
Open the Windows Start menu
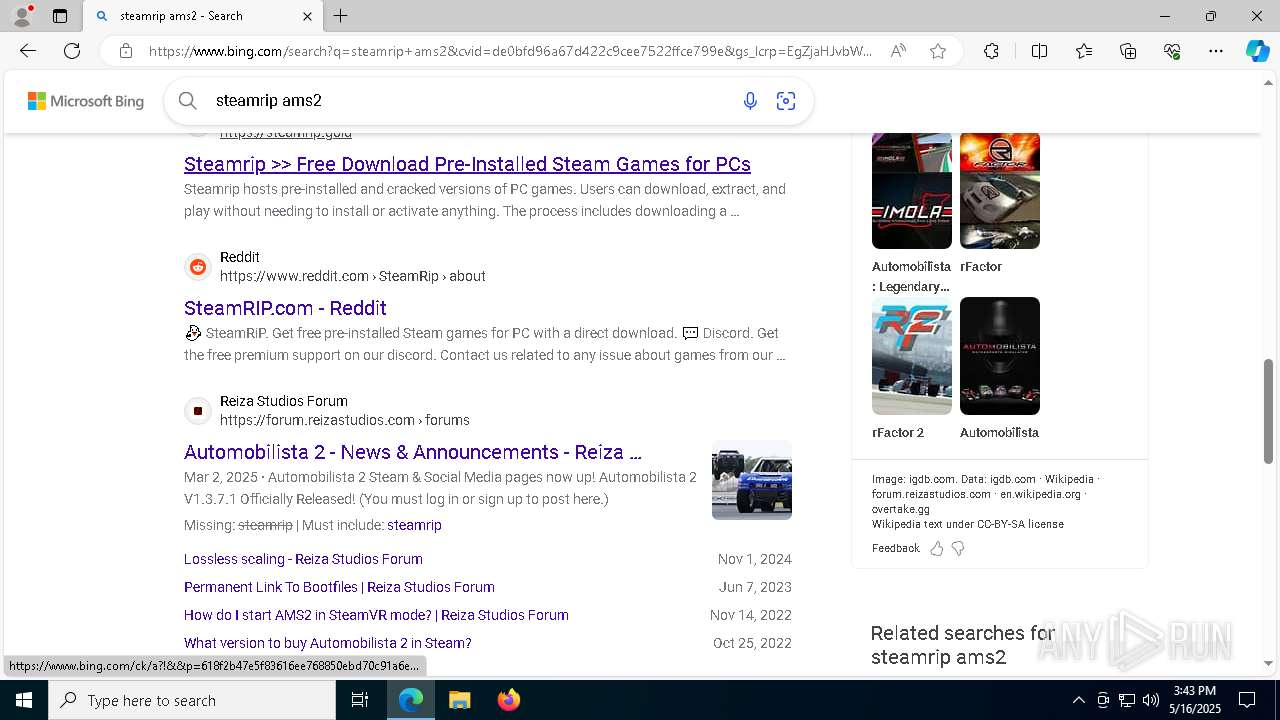[x=24, y=700]
